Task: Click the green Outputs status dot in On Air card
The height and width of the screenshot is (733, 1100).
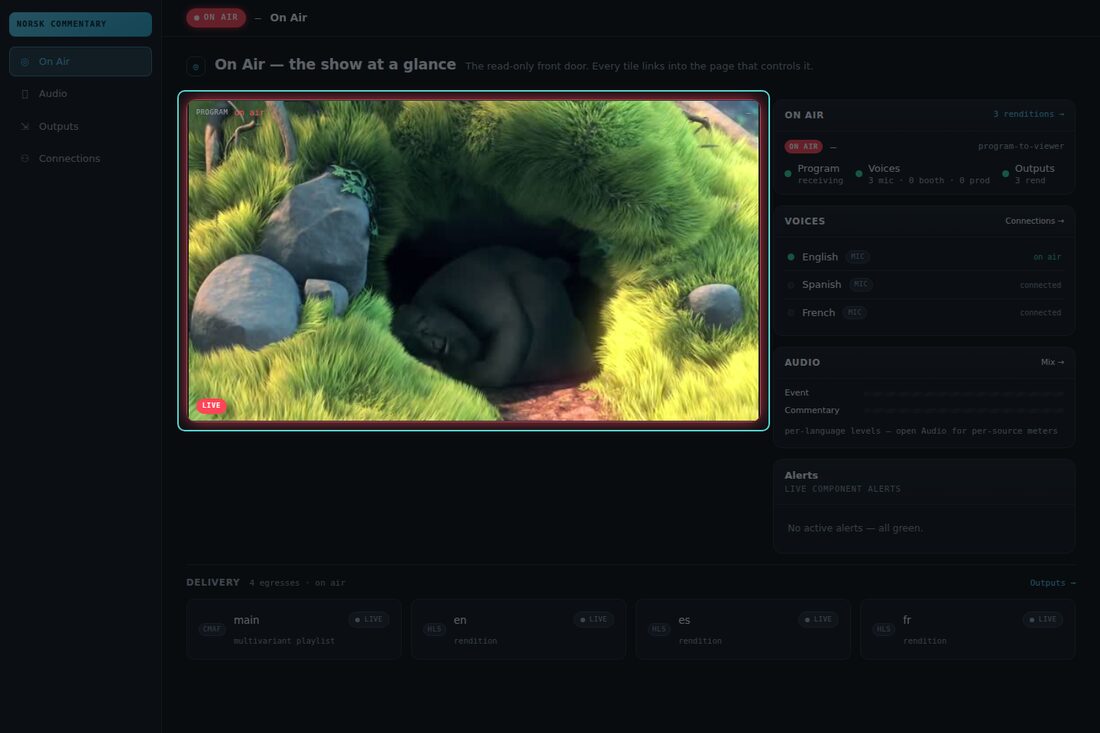Action: [1005, 173]
